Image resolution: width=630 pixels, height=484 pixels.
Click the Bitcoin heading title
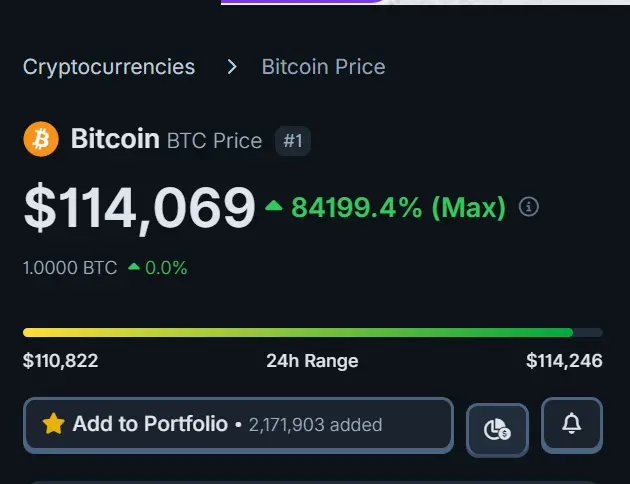[x=115, y=139]
